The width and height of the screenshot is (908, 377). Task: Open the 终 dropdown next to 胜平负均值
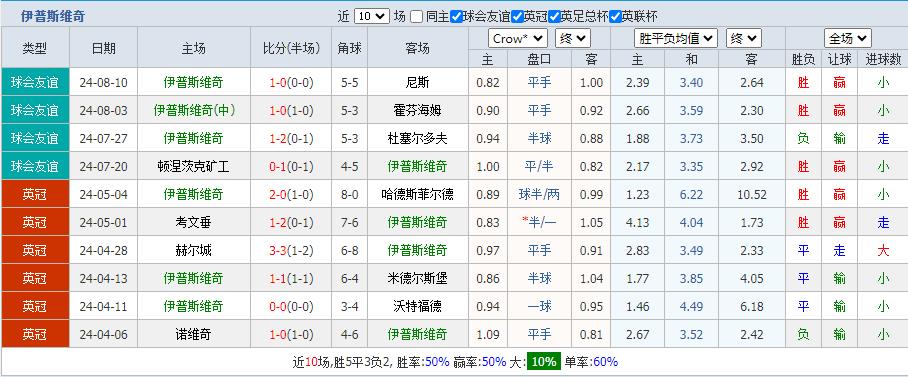(744, 39)
